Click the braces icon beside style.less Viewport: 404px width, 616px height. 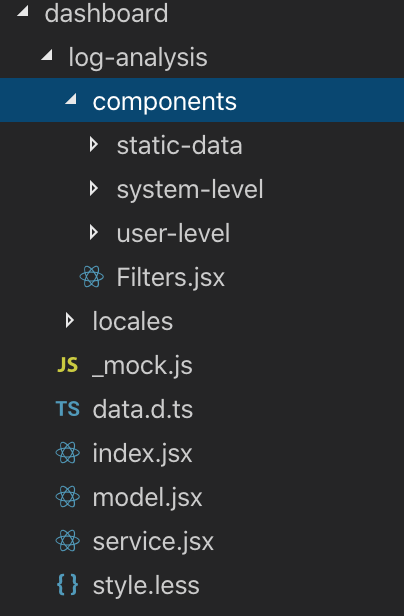coord(68,585)
